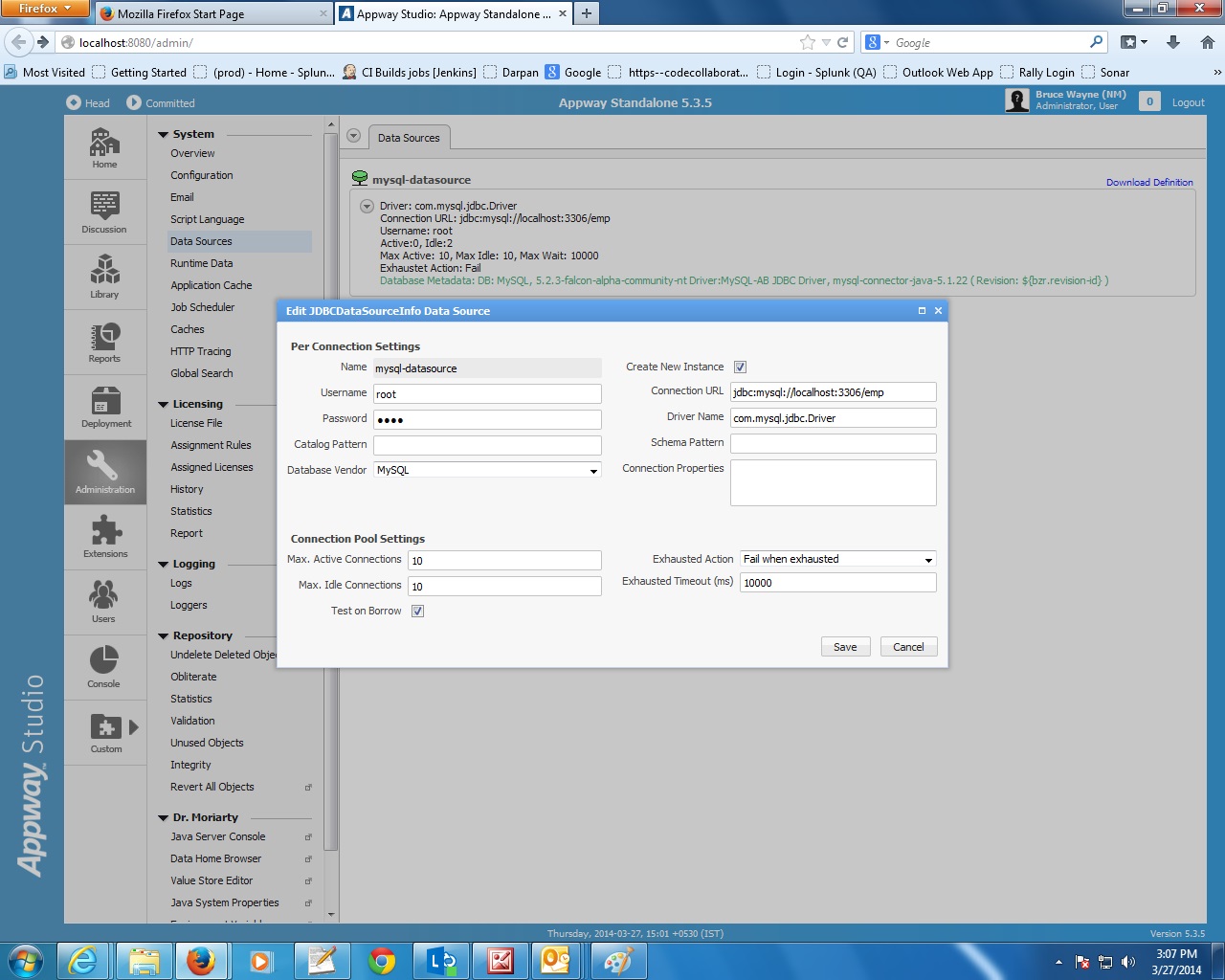Open License File in Licensing
Viewport: 1225px width, 980px height.
196,423
